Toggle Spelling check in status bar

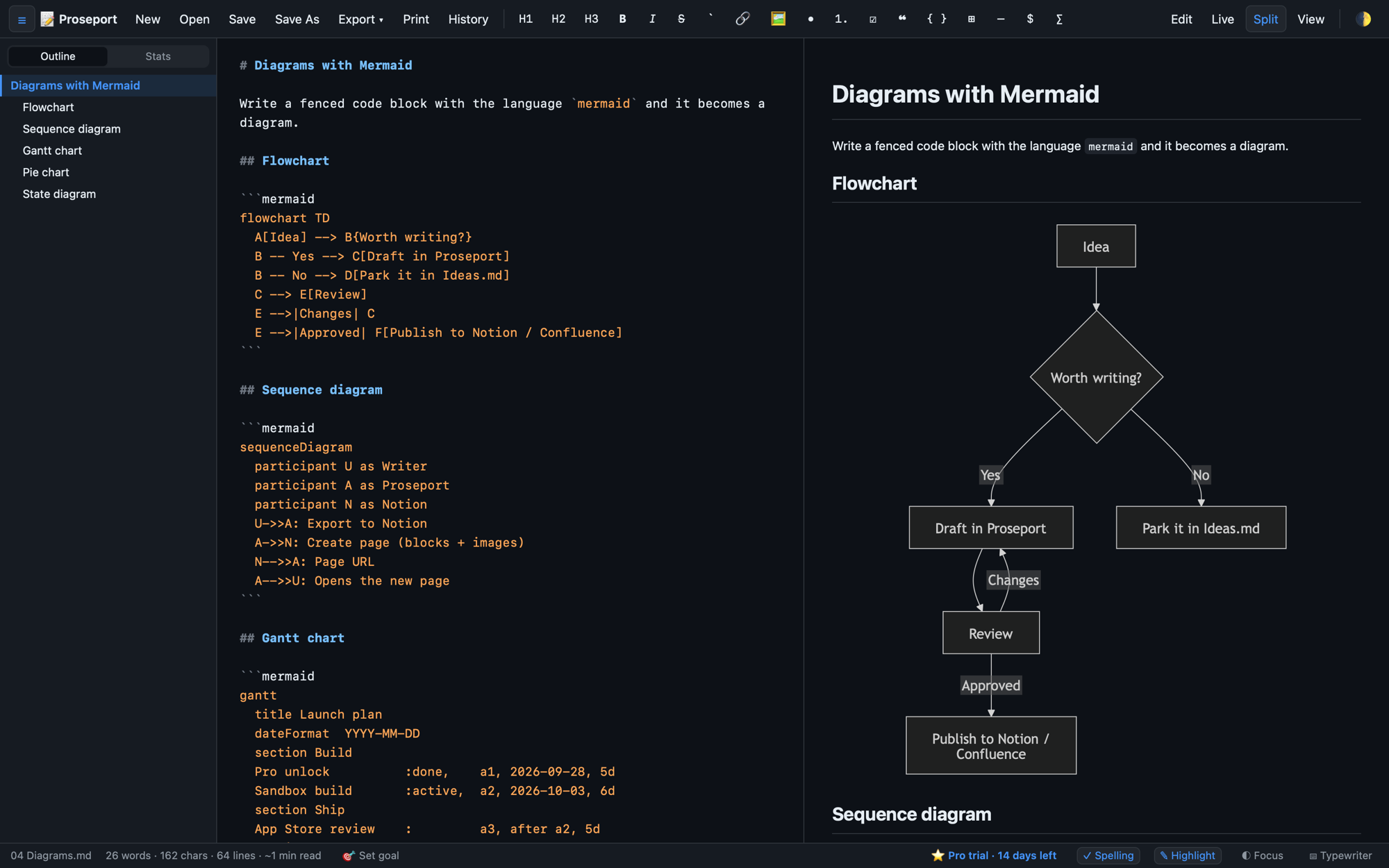1108,856
